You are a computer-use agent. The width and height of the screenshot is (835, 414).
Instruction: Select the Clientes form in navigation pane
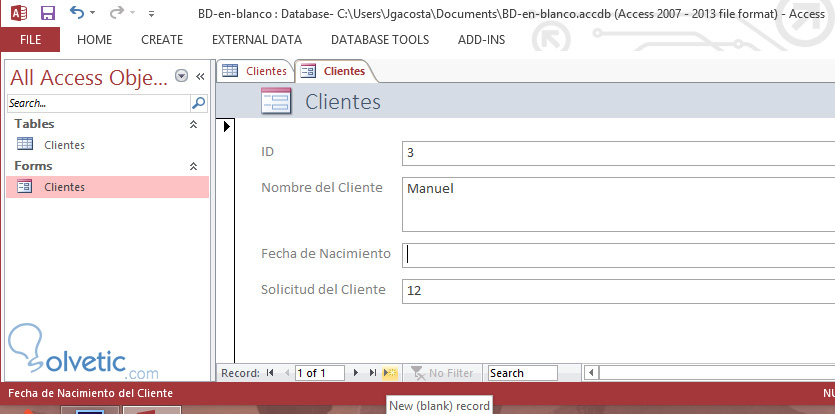[x=108, y=187]
